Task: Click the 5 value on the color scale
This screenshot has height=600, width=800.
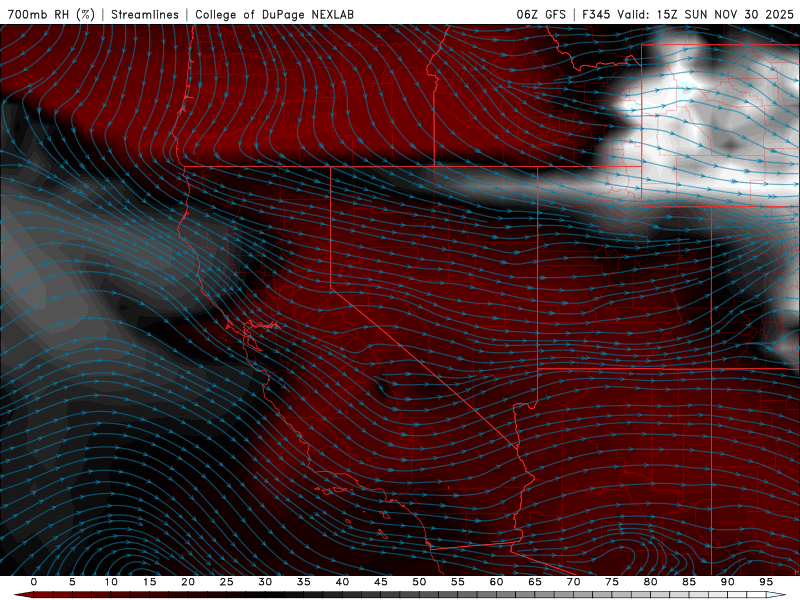Action: [x=72, y=582]
